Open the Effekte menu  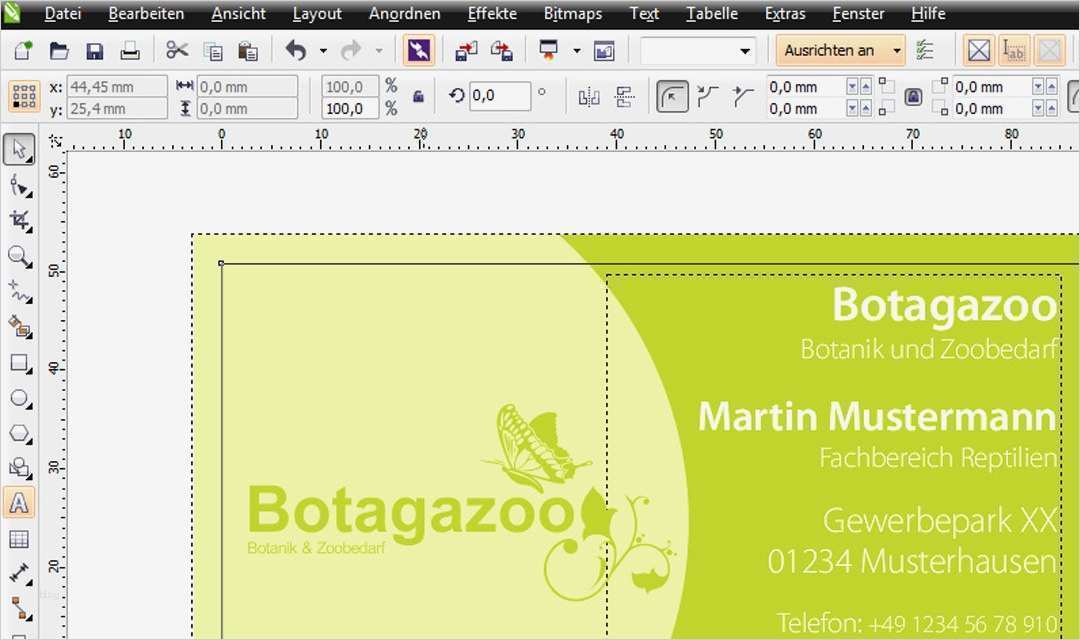(492, 13)
